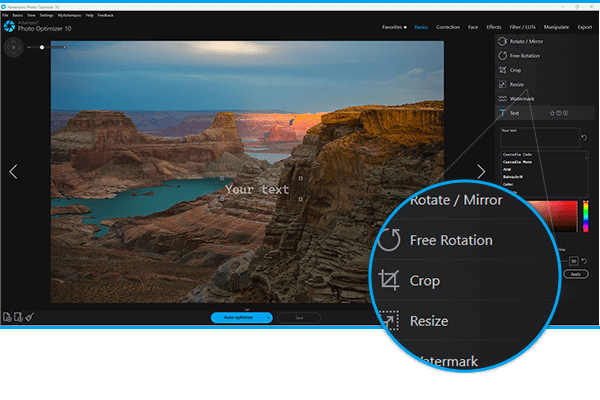Open the Basics menu in menu bar
This screenshot has height=400, width=600.
click(x=18, y=15)
